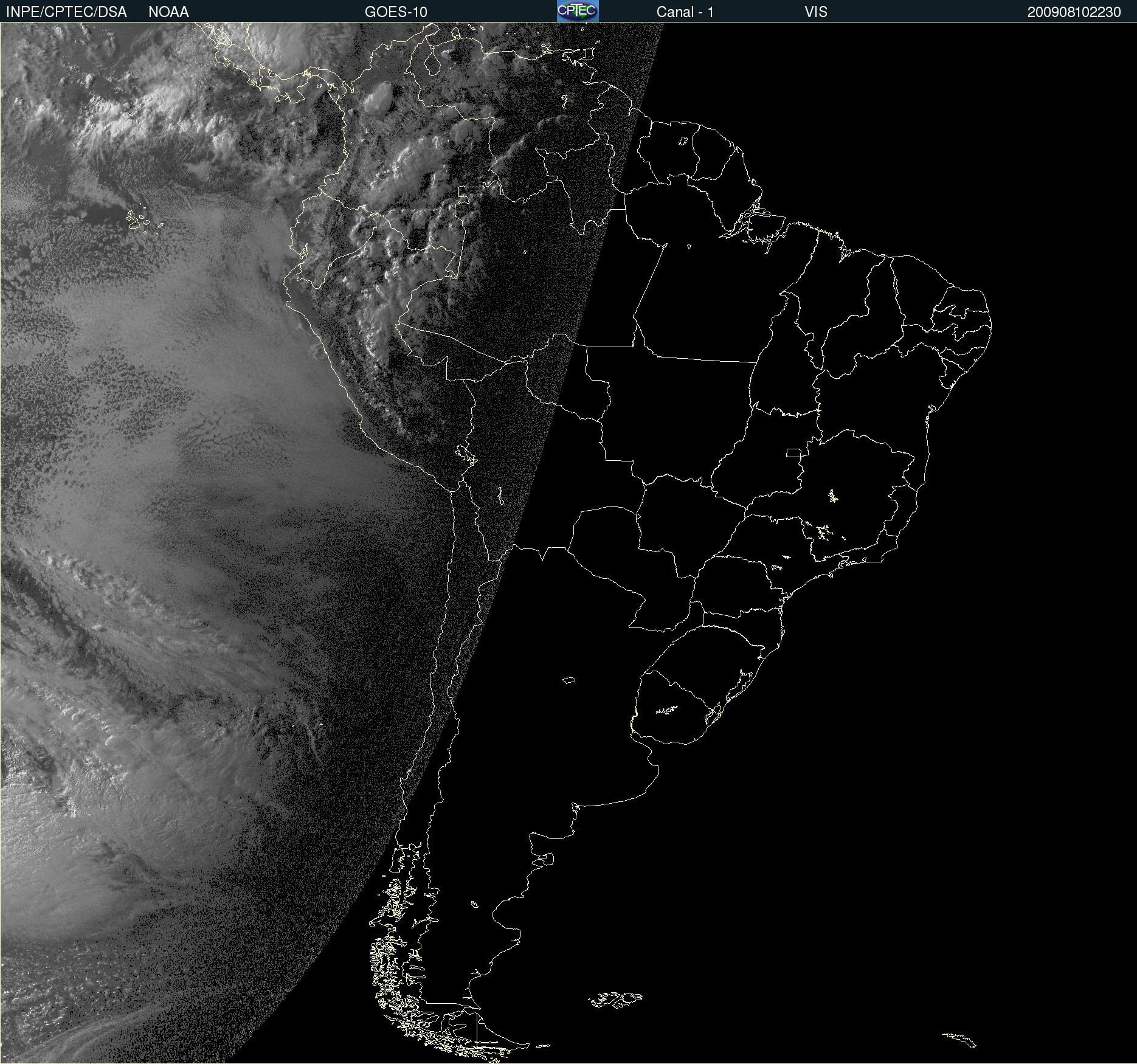Select the NOAA label in the header
This screenshot has width=1137, height=1064.
(x=168, y=12)
